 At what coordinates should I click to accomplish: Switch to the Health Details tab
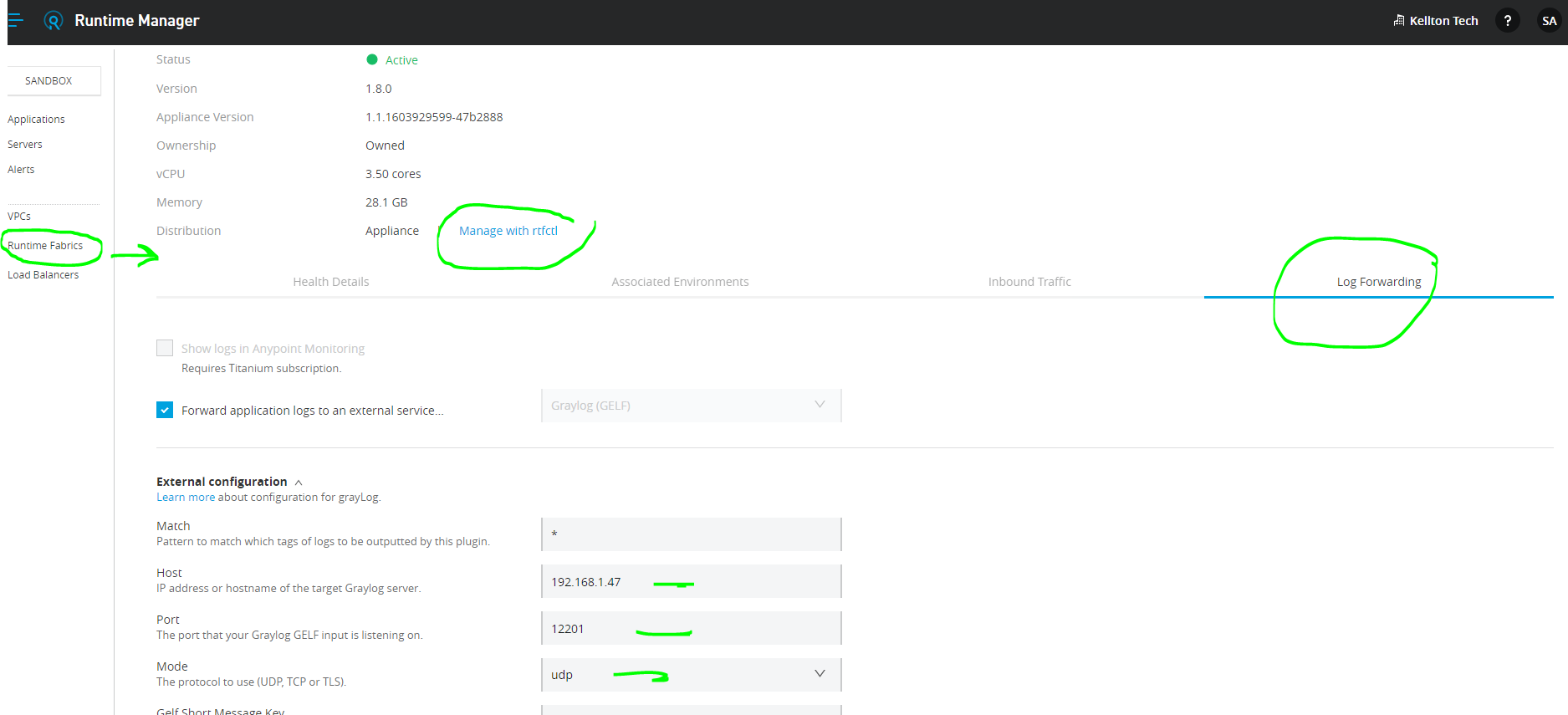tap(331, 282)
